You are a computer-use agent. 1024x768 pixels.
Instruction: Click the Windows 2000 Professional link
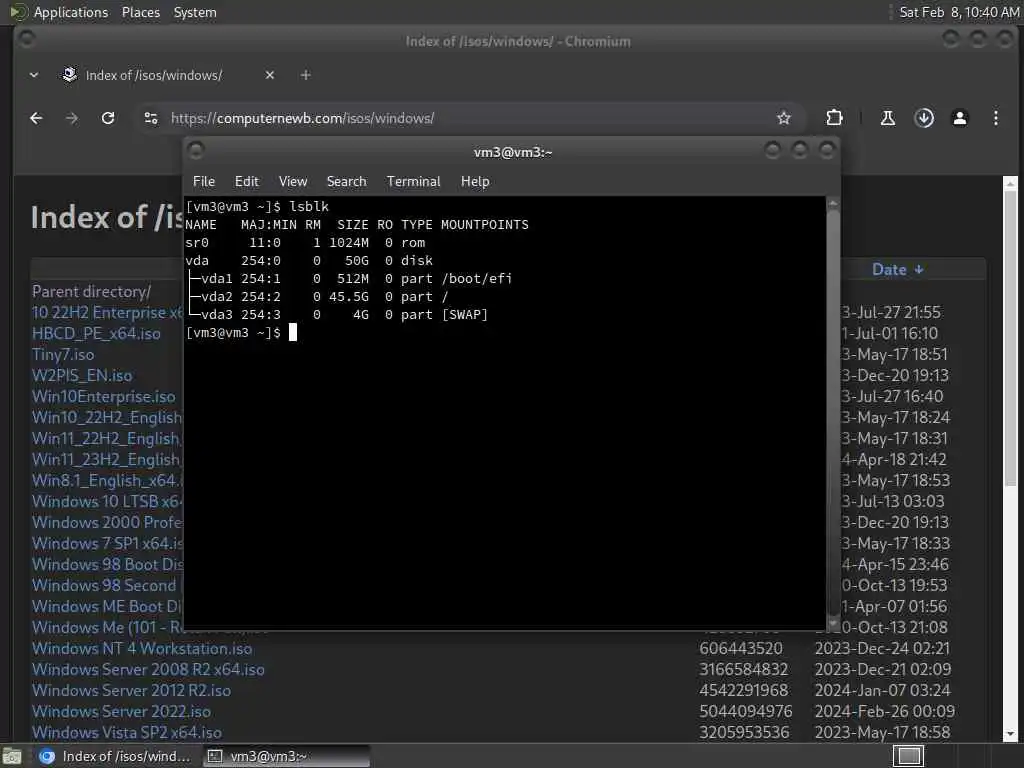(108, 522)
